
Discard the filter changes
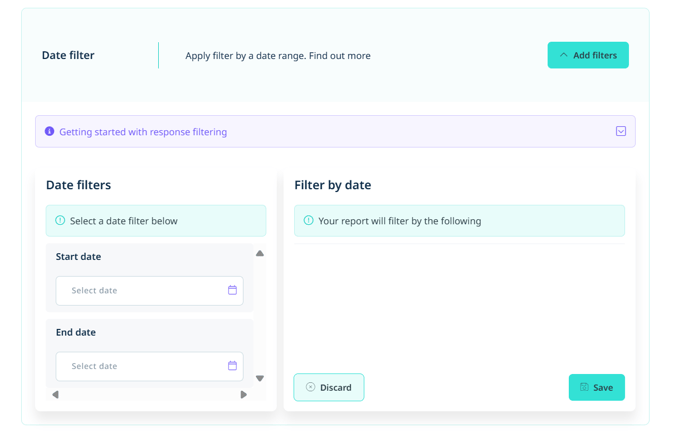(329, 387)
